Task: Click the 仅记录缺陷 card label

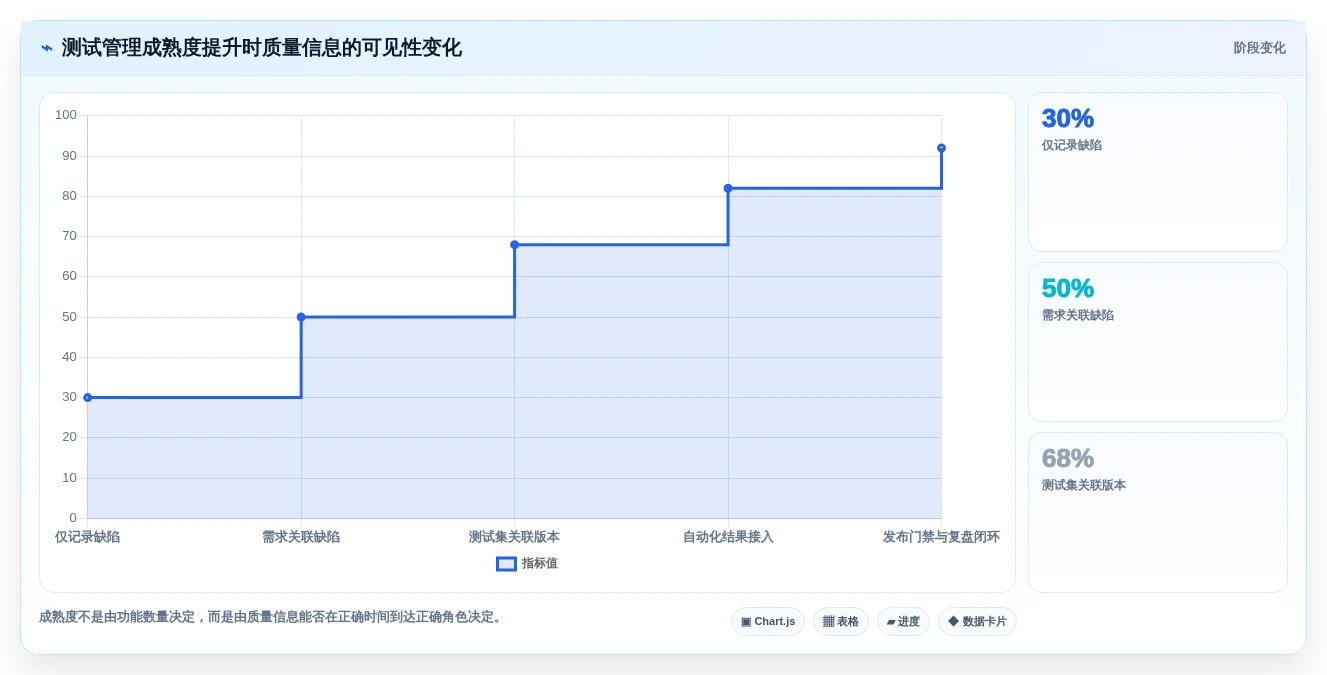Action: pyautogui.click(x=1072, y=146)
